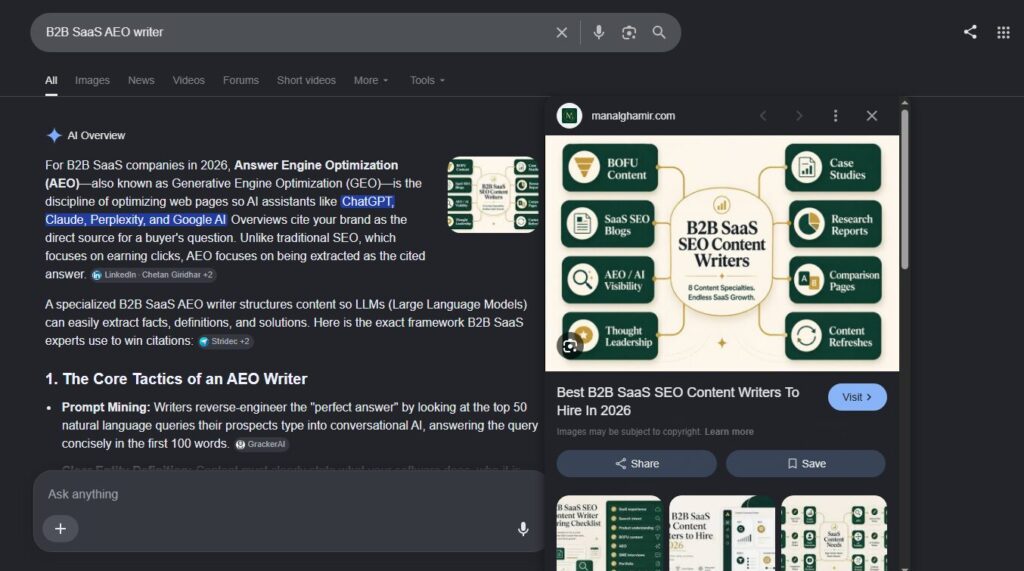Click the Visit button
1024x571 pixels.
[x=857, y=397]
